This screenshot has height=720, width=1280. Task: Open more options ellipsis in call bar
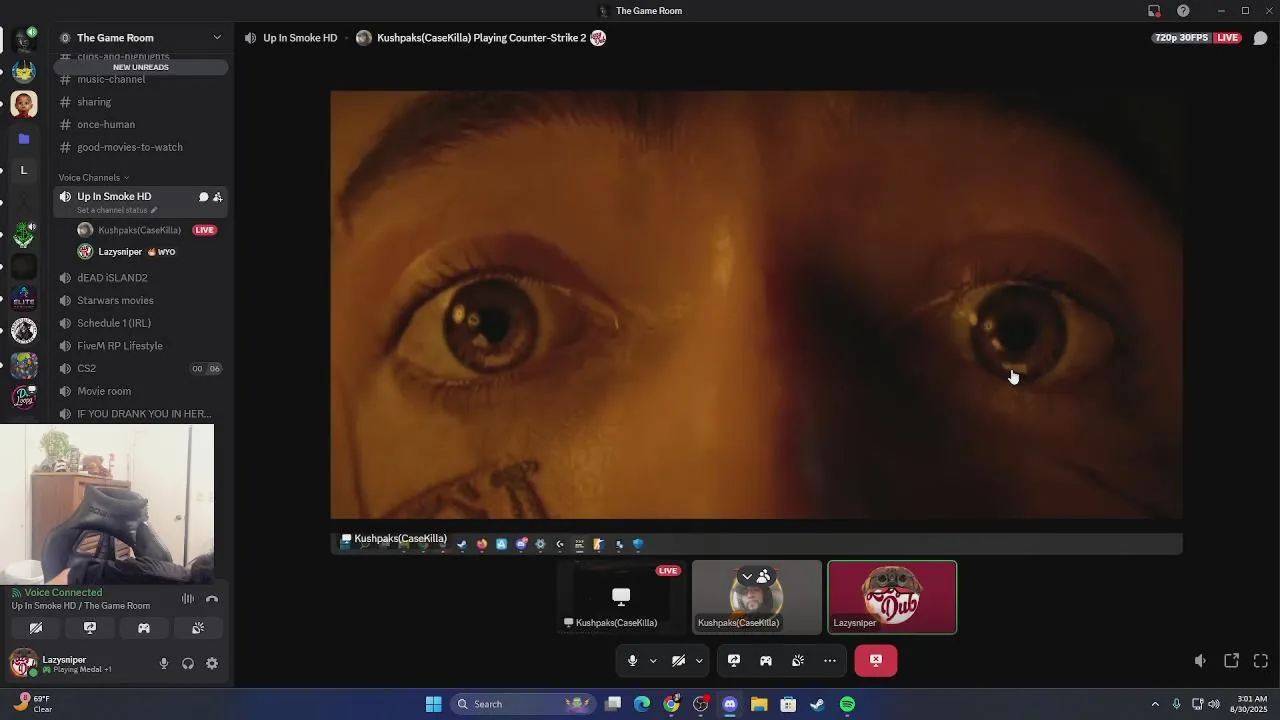[830, 660]
